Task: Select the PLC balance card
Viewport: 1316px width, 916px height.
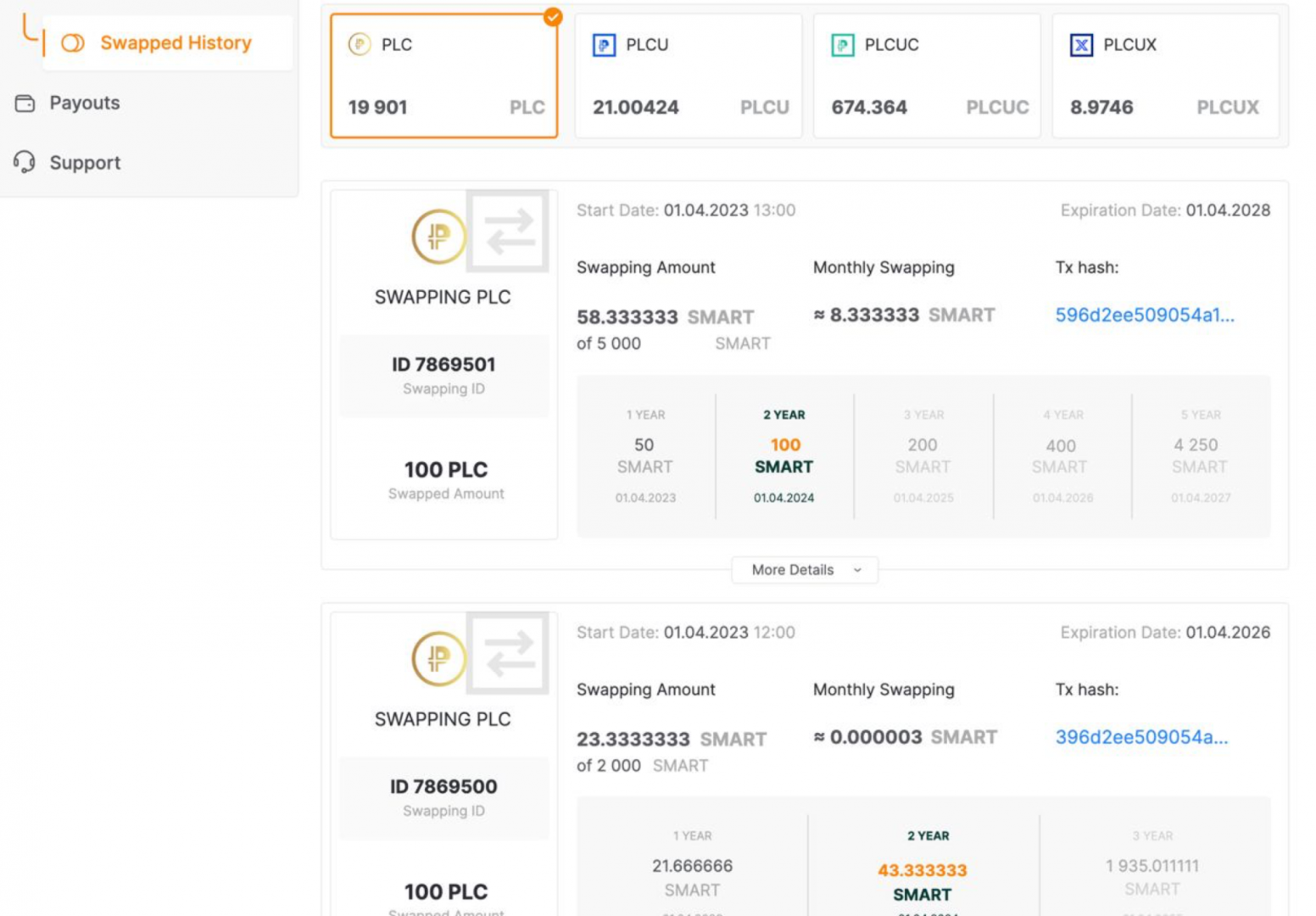Action: pyautogui.click(x=443, y=76)
